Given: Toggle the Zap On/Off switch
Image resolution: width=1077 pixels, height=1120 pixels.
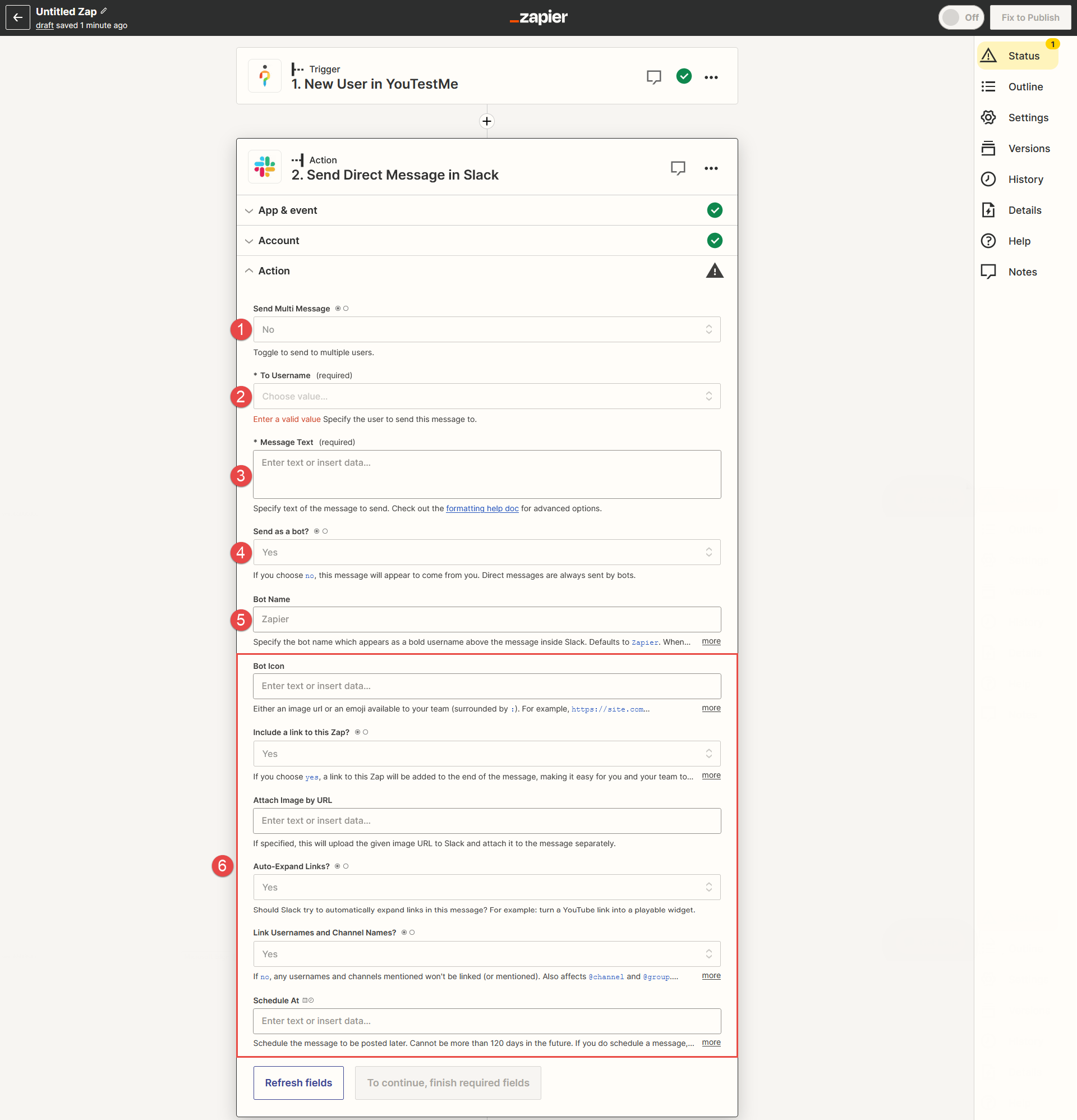Looking at the screenshot, I should tap(961, 18).
